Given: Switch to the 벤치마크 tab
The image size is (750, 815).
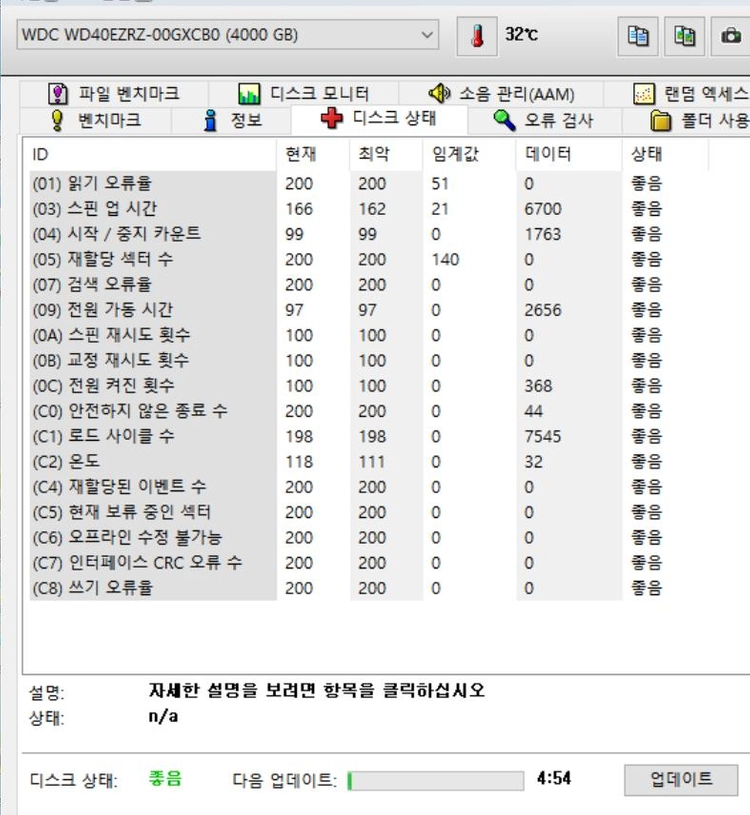Looking at the screenshot, I should (96, 120).
